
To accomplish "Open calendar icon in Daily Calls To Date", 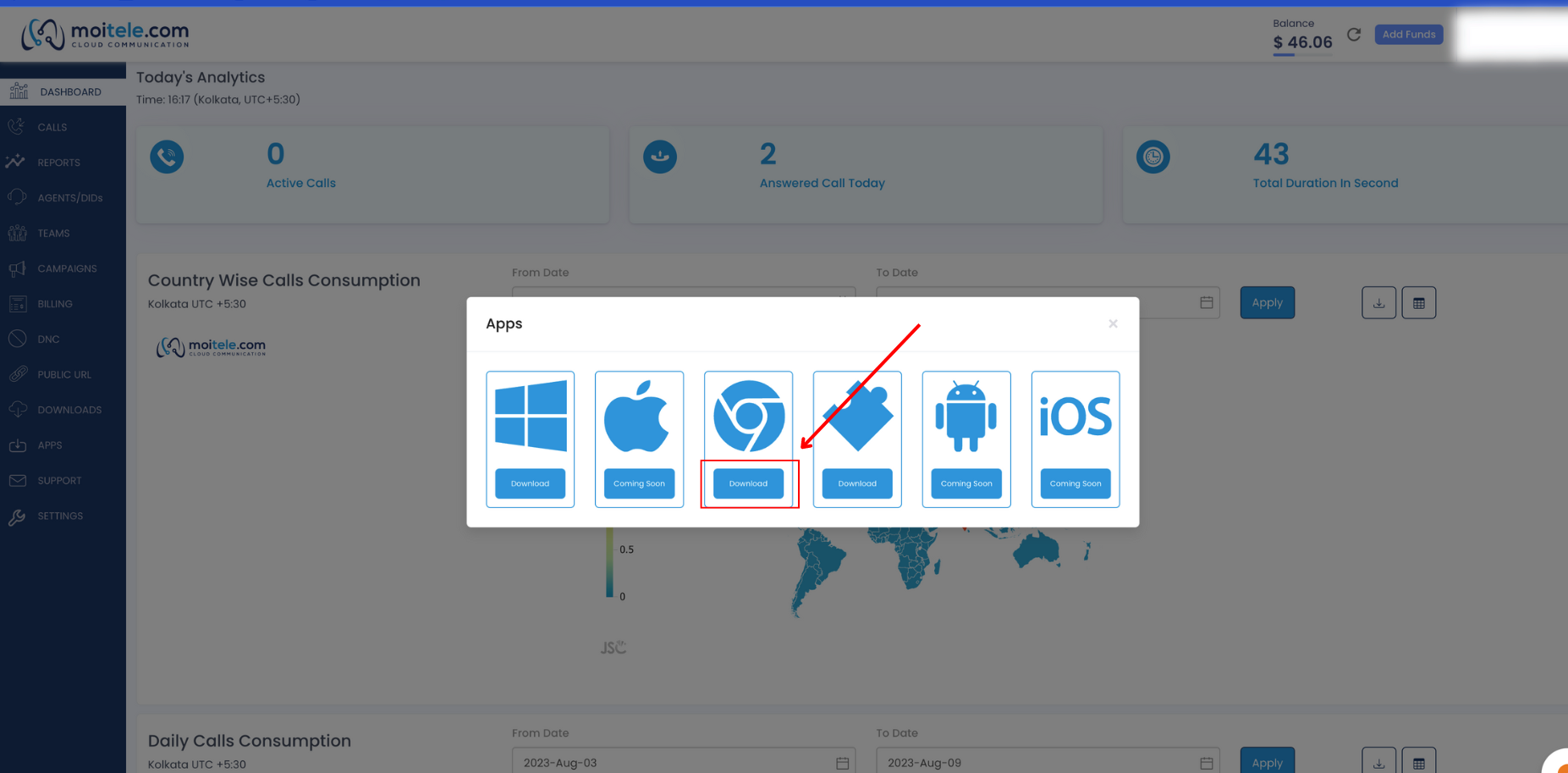I will (x=1207, y=763).
